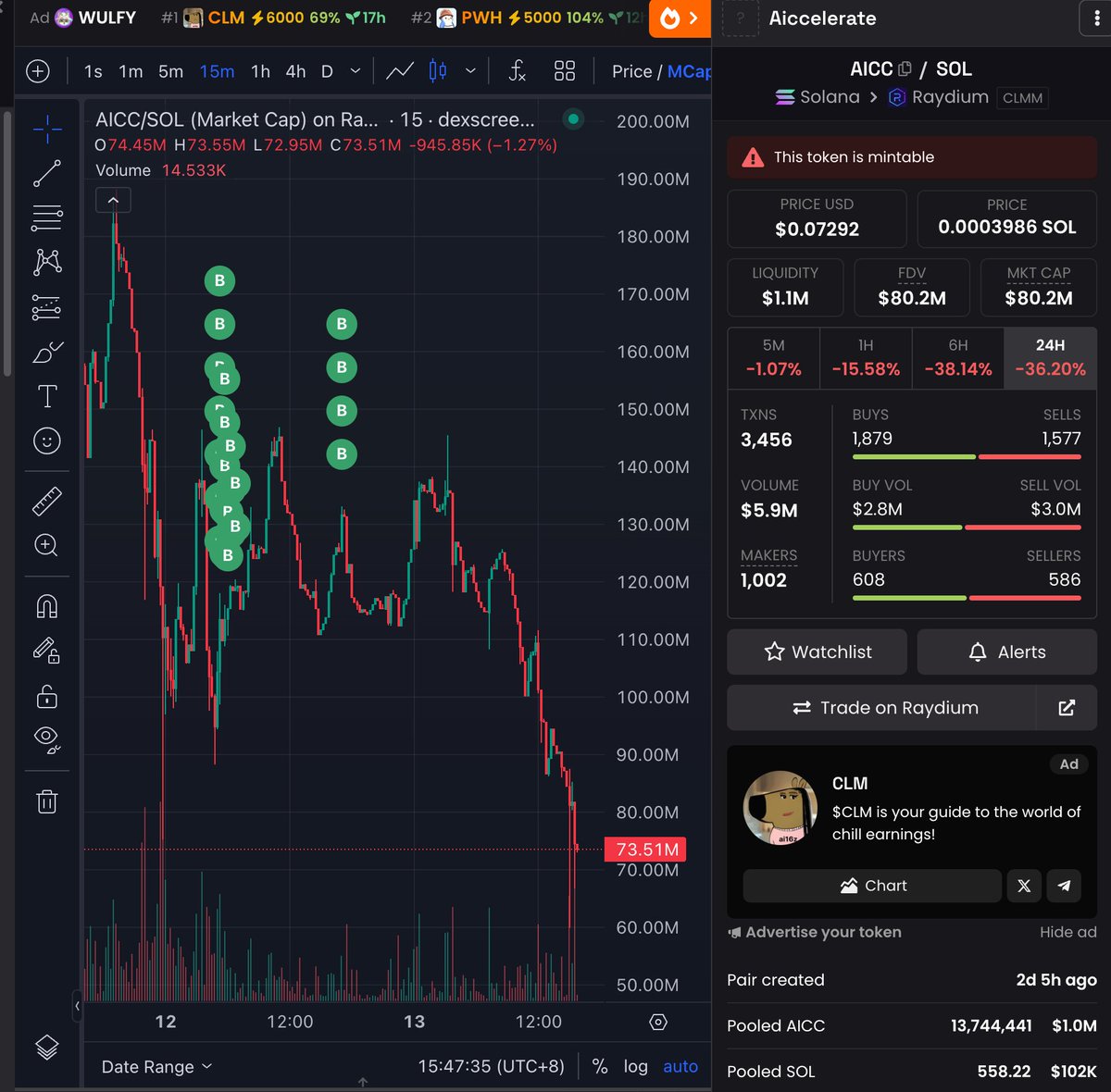Select the 5m timeframe
This screenshot has height=1092, width=1111.
(x=170, y=71)
